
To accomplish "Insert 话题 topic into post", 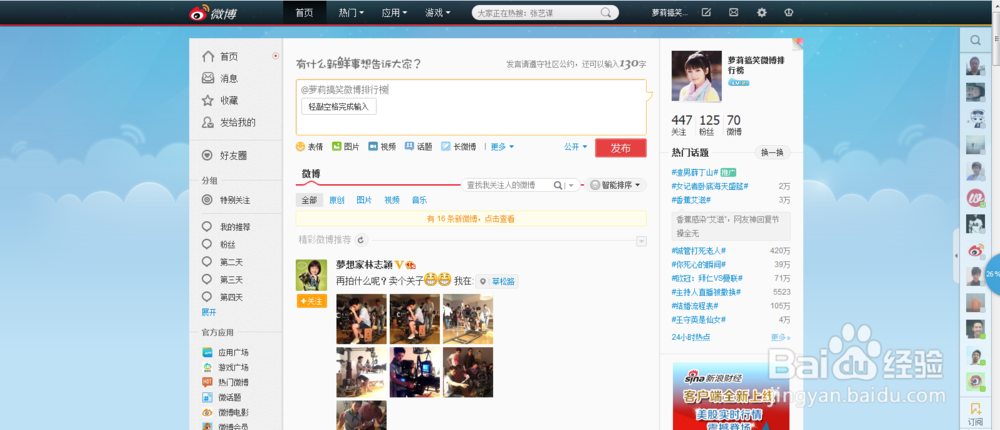I will (419, 147).
